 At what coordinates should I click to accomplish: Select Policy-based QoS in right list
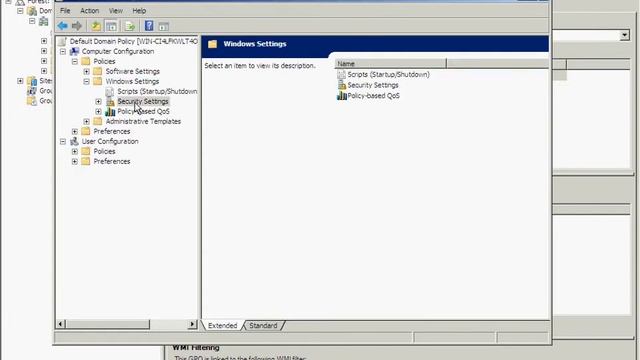click(x=373, y=96)
